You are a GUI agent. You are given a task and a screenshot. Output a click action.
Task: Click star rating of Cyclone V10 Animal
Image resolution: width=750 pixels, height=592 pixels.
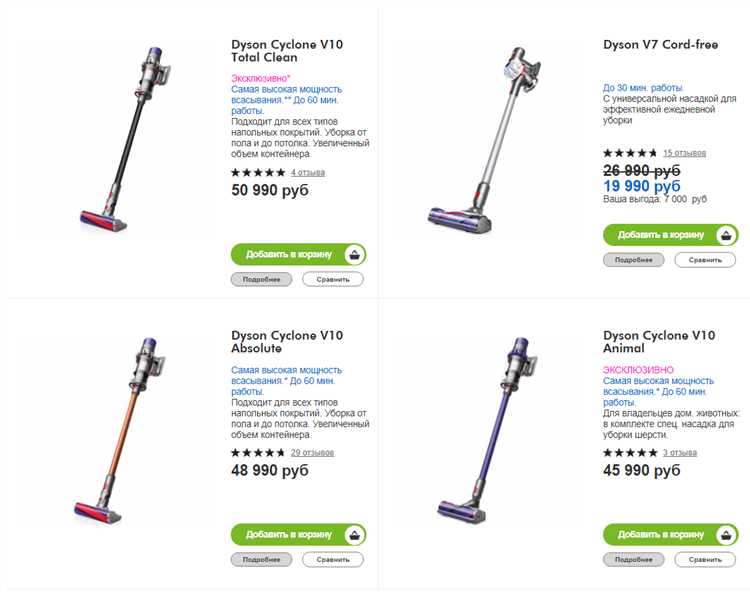(x=630, y=453)
